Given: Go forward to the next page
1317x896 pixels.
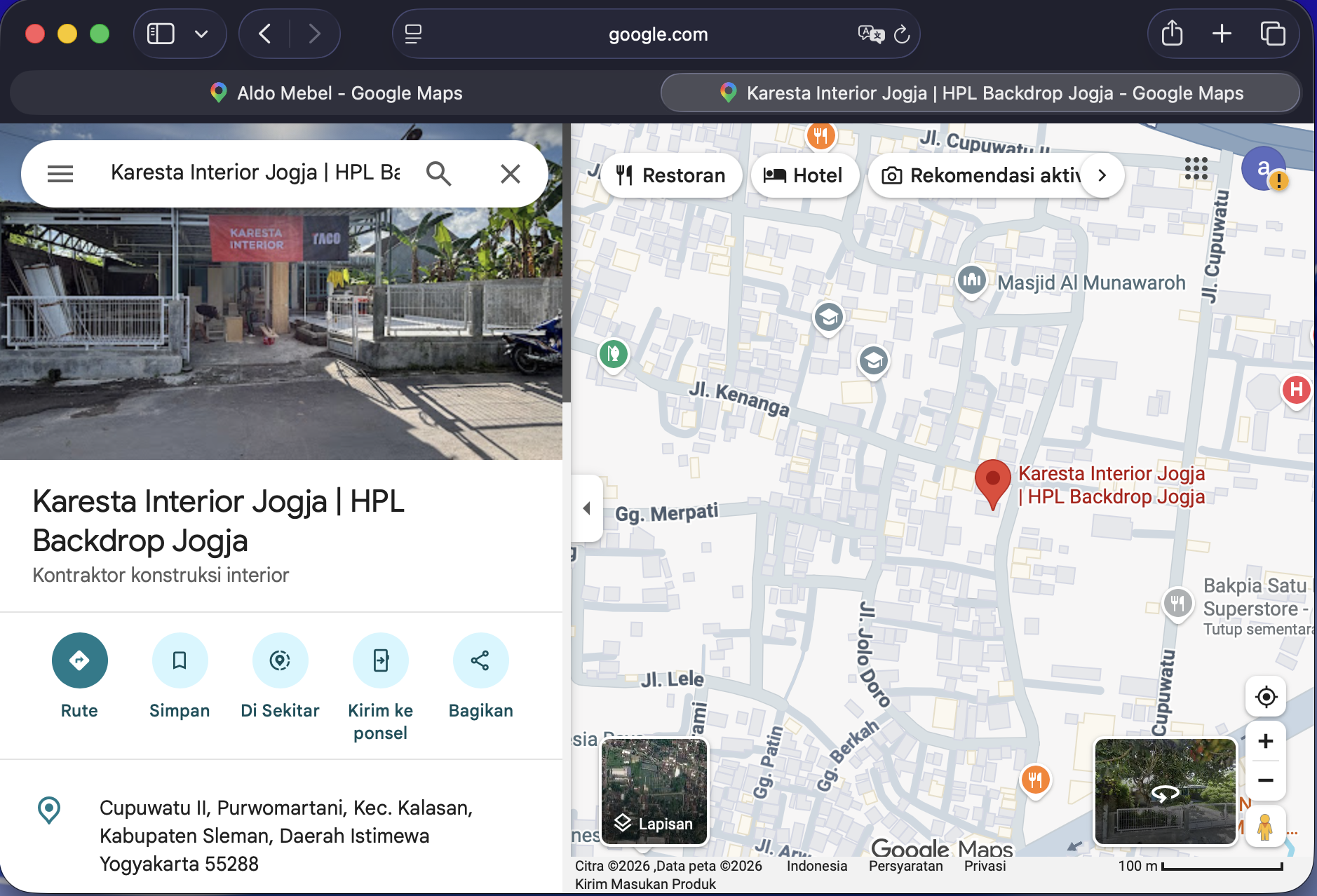Looking at the screenshot, I should tap(314, 34).
